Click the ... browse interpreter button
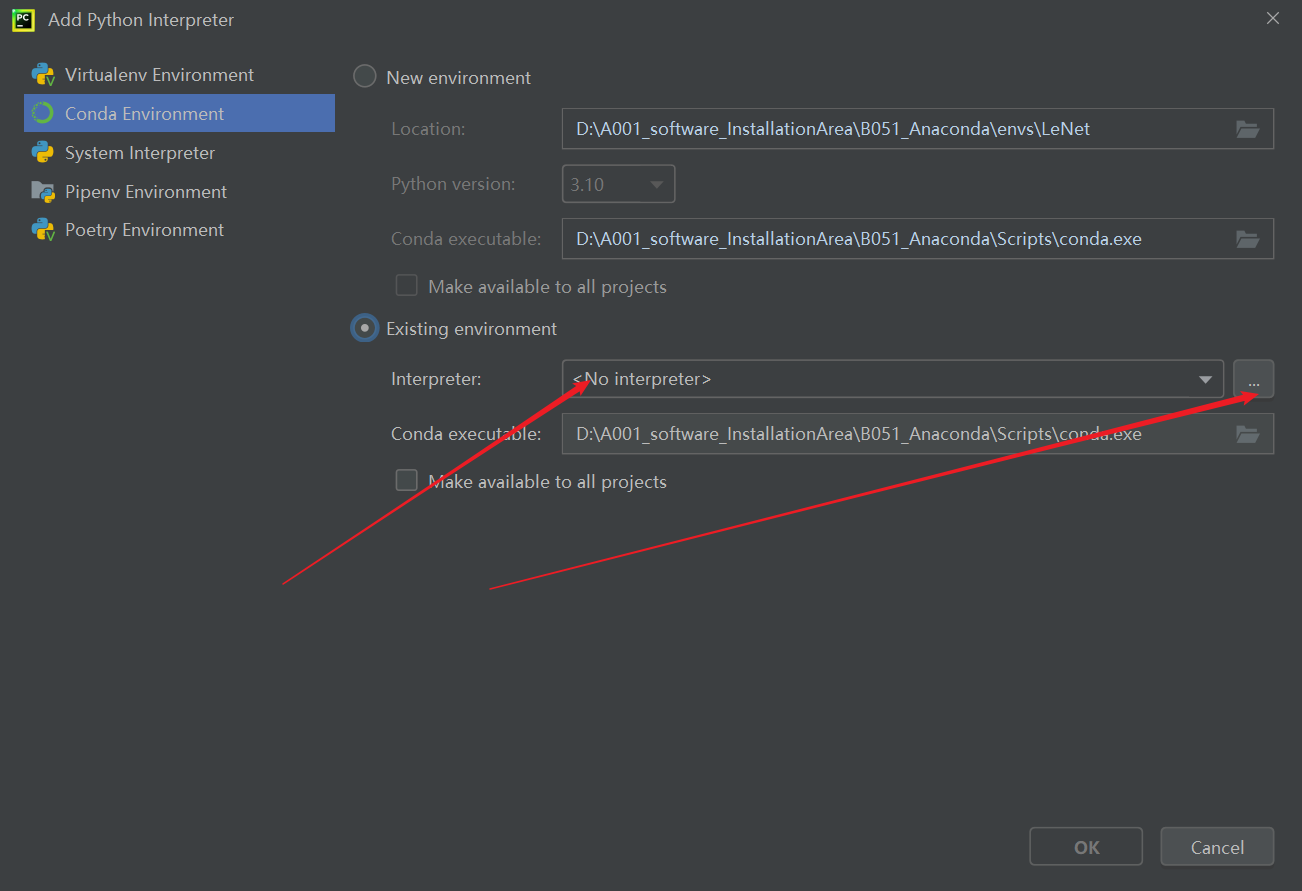The image size is (1302, 891). (1254, 379)
